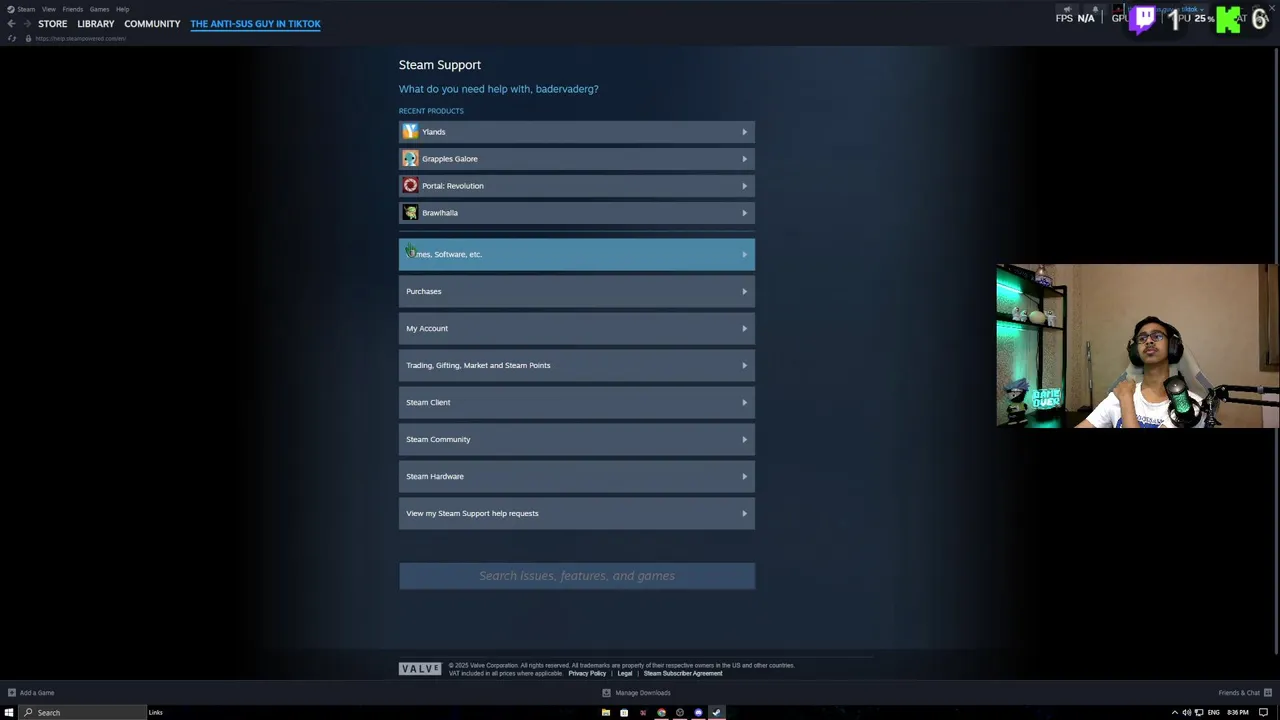
Task: Expand arrow on Grapples Galore row
Action: pos(744,159)
